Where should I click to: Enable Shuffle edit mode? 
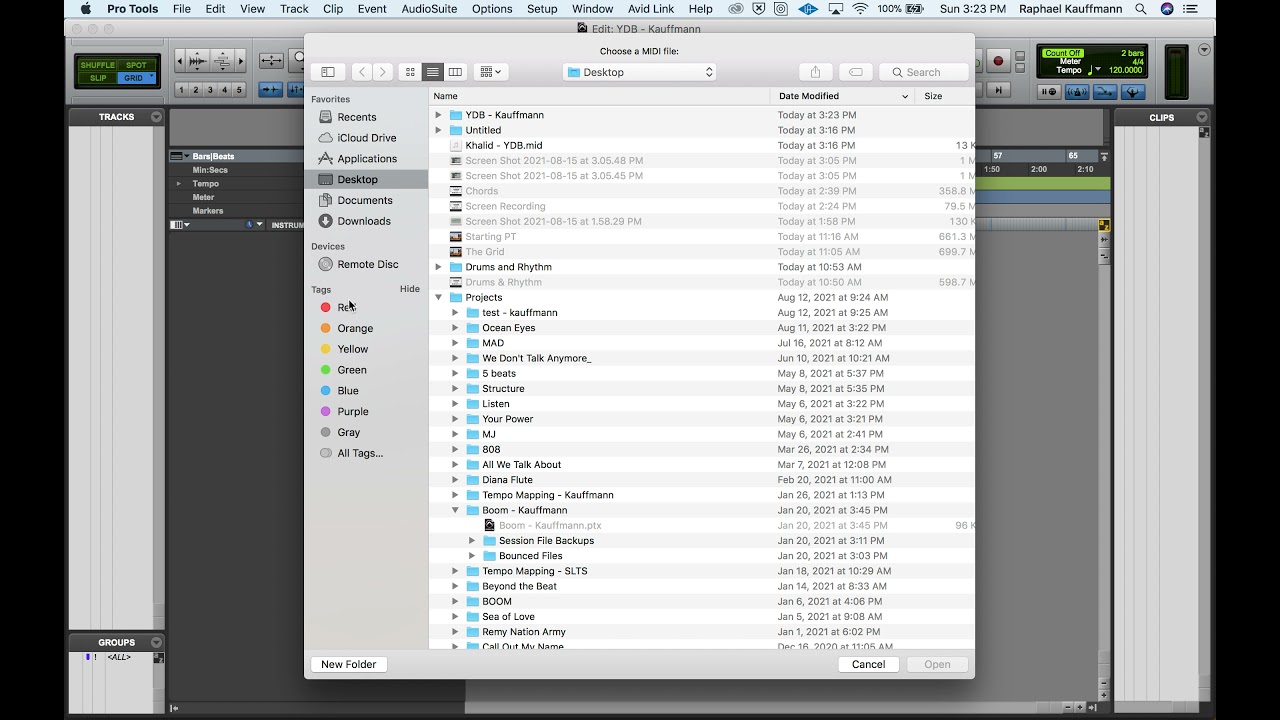tap(98, 65)
